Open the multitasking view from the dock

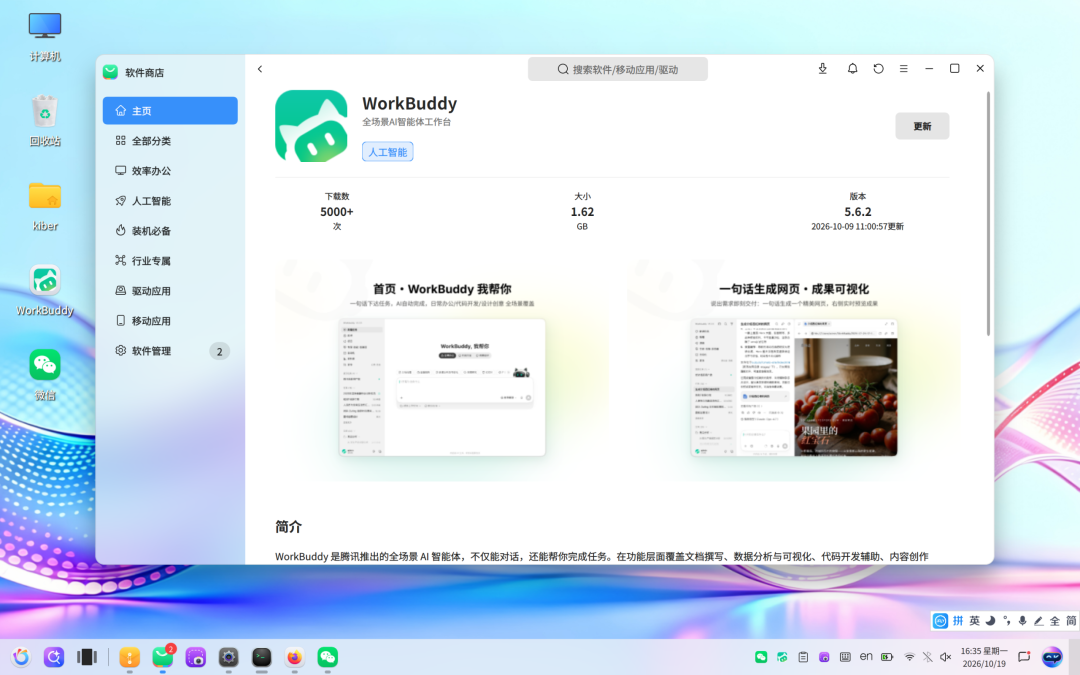point(87,657)
